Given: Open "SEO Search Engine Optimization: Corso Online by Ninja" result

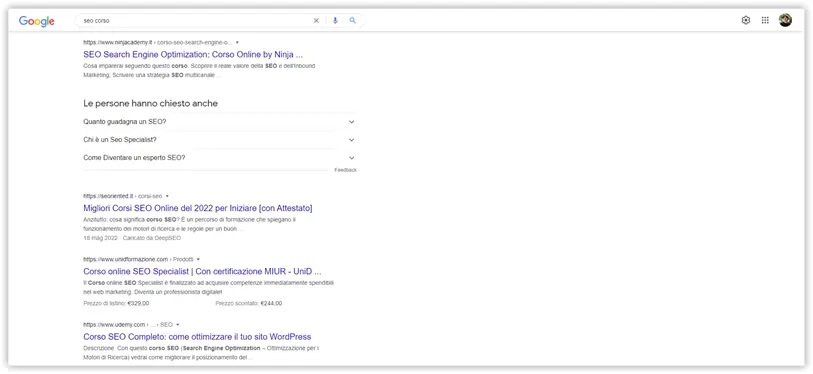Looking at the screenshot, I should (x=193, y=54).
